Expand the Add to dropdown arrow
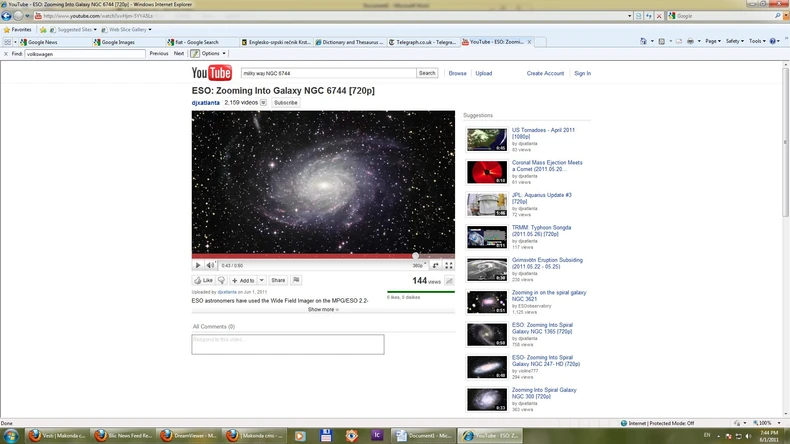The image size is (790, 444). point(261,280)
